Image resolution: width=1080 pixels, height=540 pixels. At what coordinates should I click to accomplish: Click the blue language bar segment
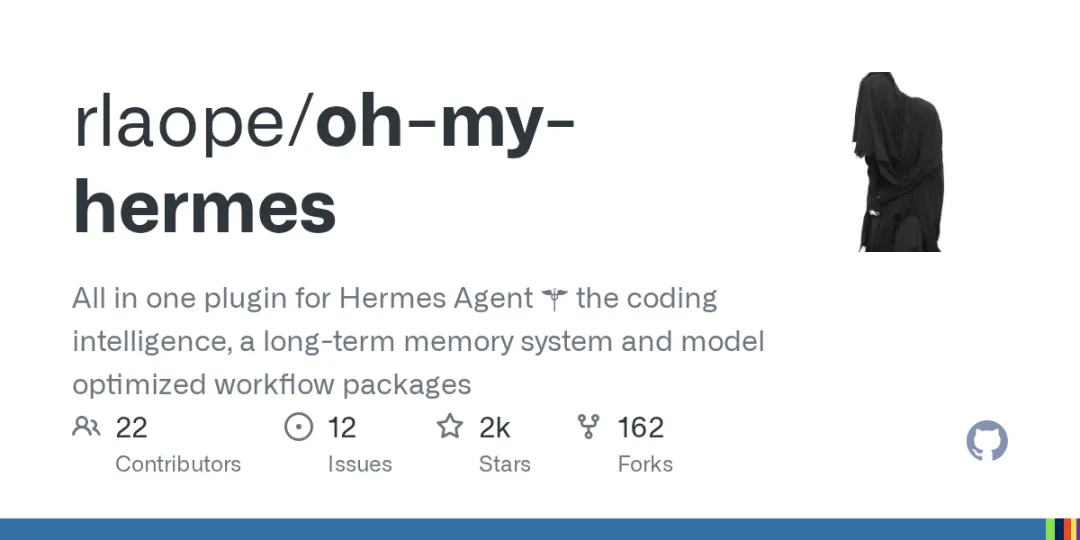pyautogui.click(x=522, y=529)
